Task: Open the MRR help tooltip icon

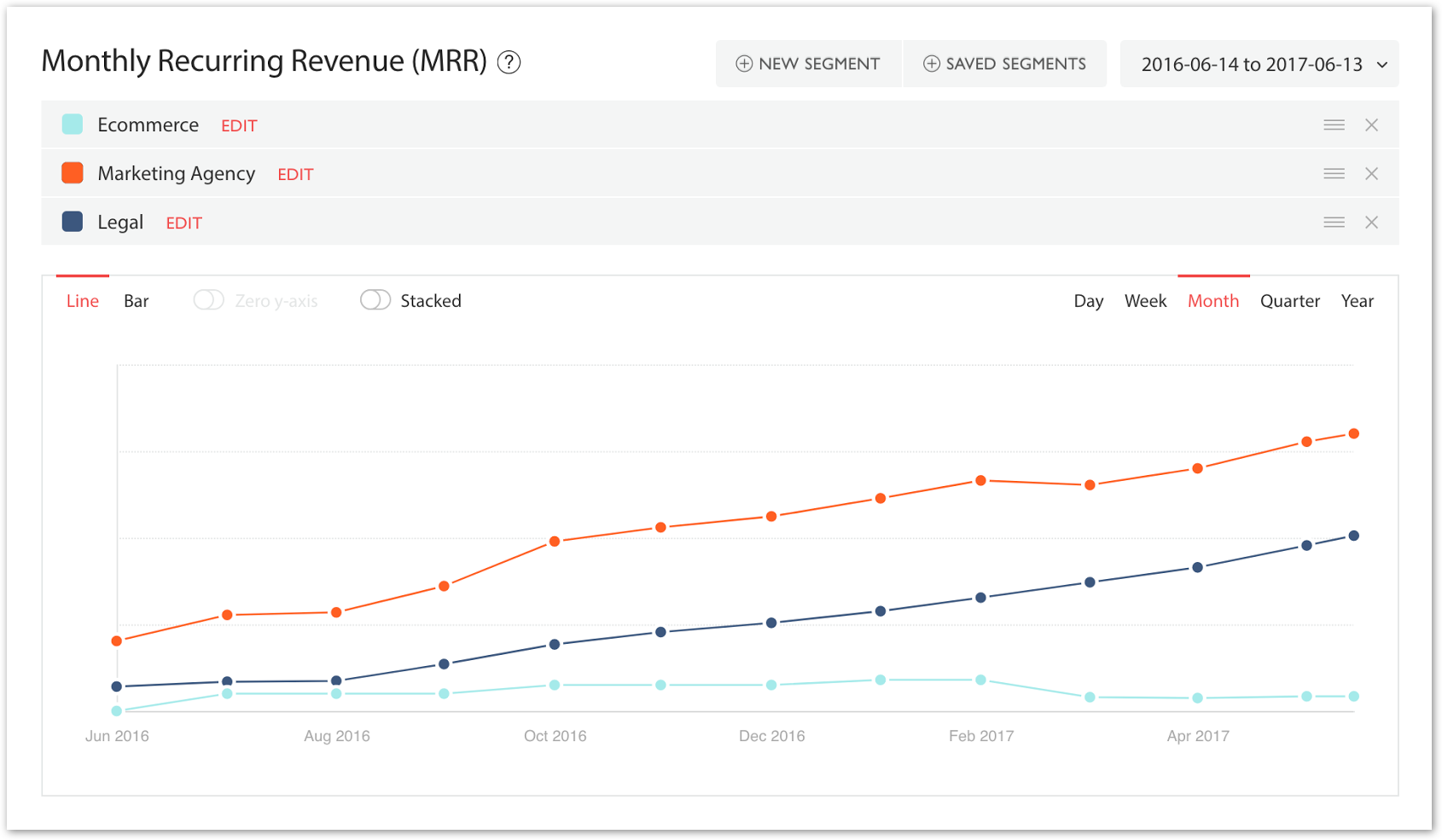Action: coord(509,62)
